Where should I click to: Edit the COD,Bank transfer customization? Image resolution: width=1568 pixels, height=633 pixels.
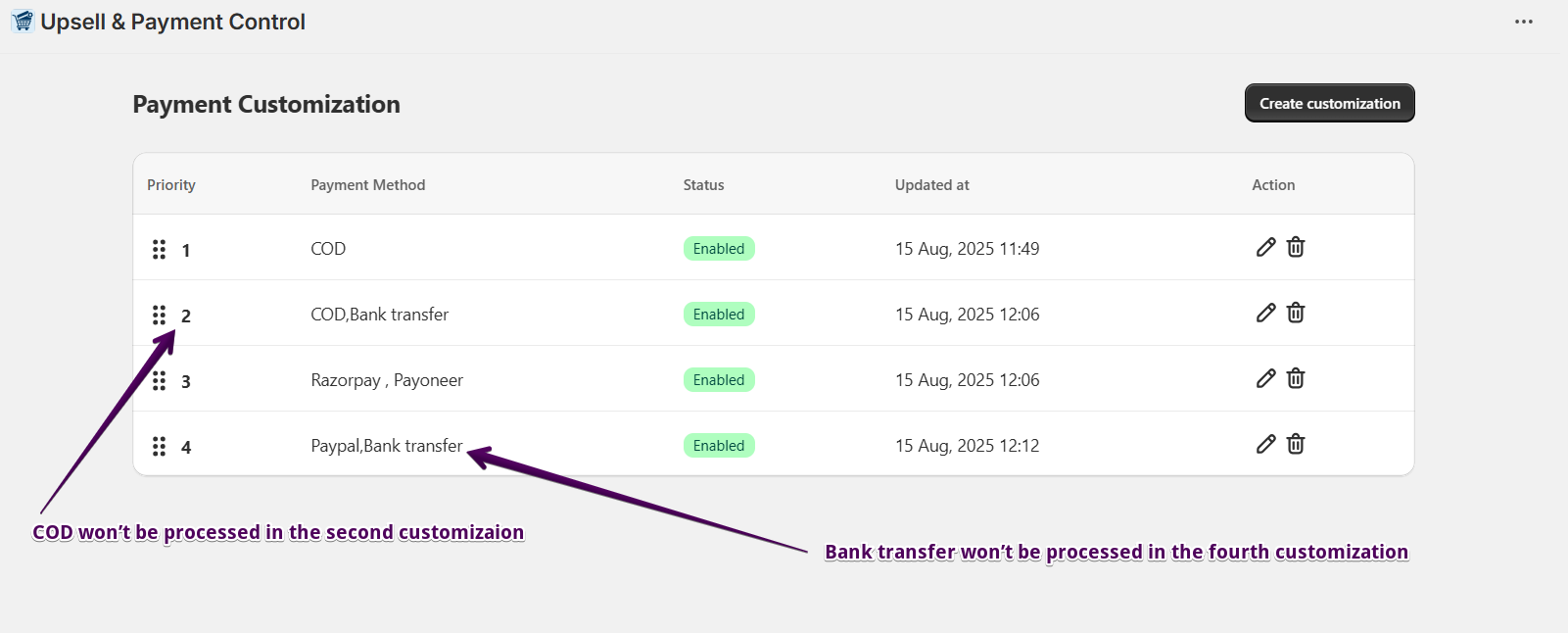(1265, 313)
